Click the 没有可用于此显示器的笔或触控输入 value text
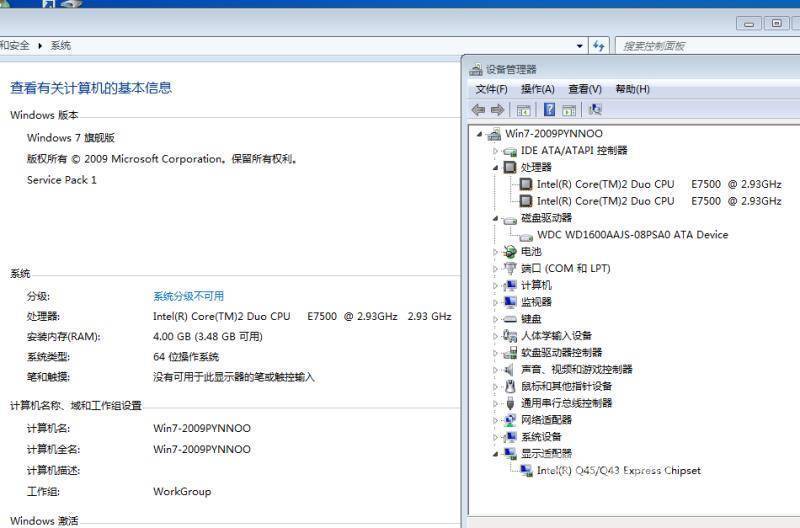The height and width of the screenshot is (528, 800). tap(234, 377)
